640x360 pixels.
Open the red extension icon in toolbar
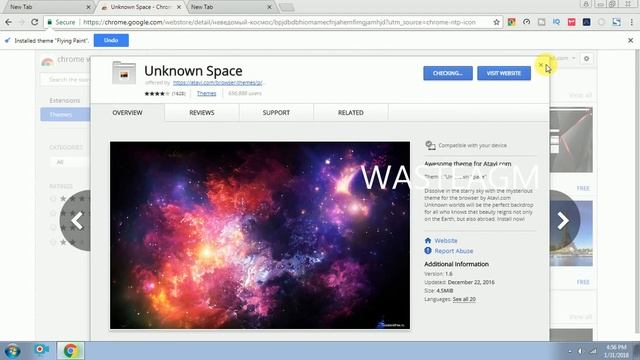coord(571,22)
